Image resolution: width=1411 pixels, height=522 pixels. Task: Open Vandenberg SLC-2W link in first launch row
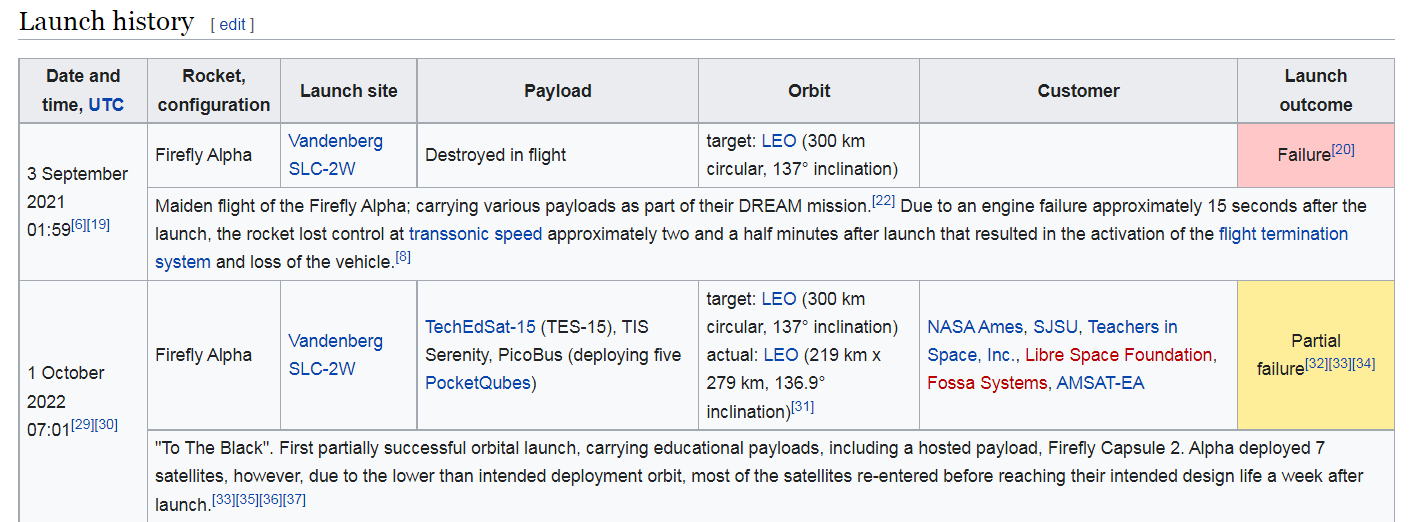[336, 154]
